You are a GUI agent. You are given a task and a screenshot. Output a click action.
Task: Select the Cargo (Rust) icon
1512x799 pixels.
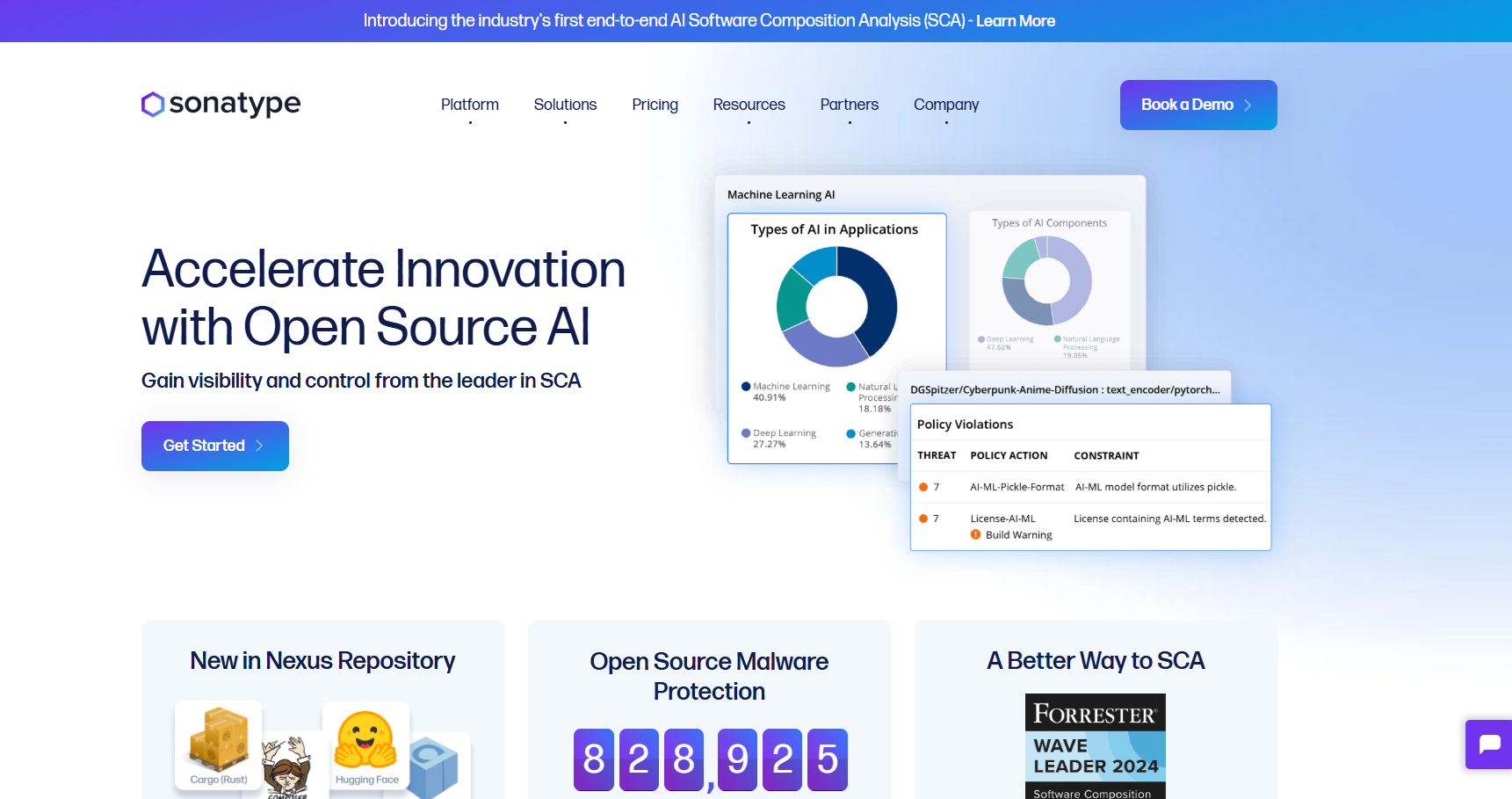point(218,741)
